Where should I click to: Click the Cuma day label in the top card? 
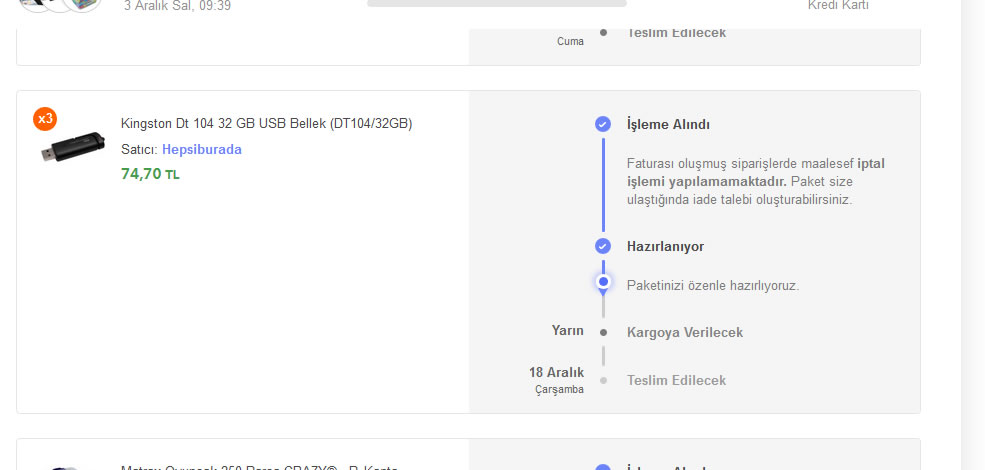[570, 41]
